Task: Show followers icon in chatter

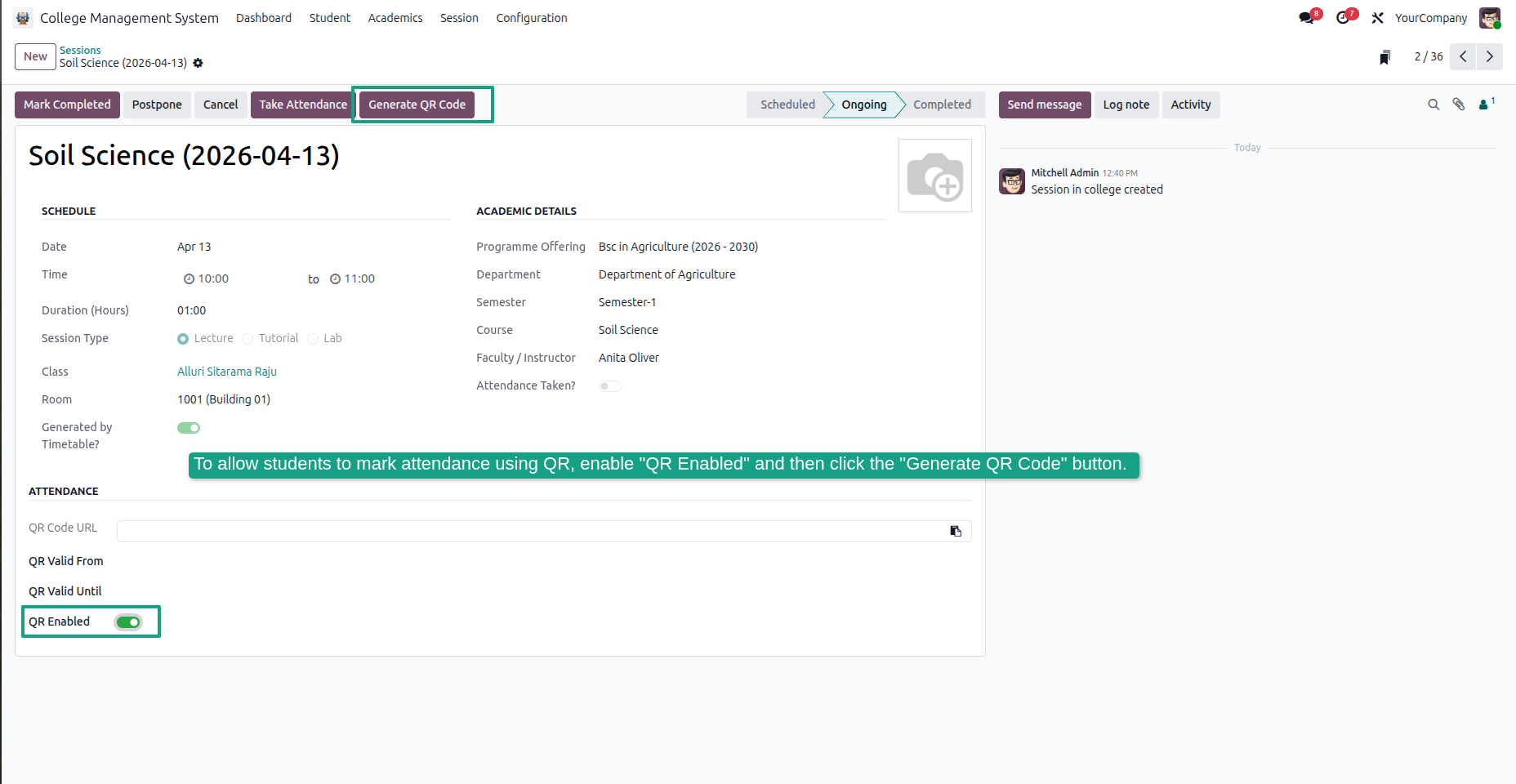Action: tap(1487, 104)
